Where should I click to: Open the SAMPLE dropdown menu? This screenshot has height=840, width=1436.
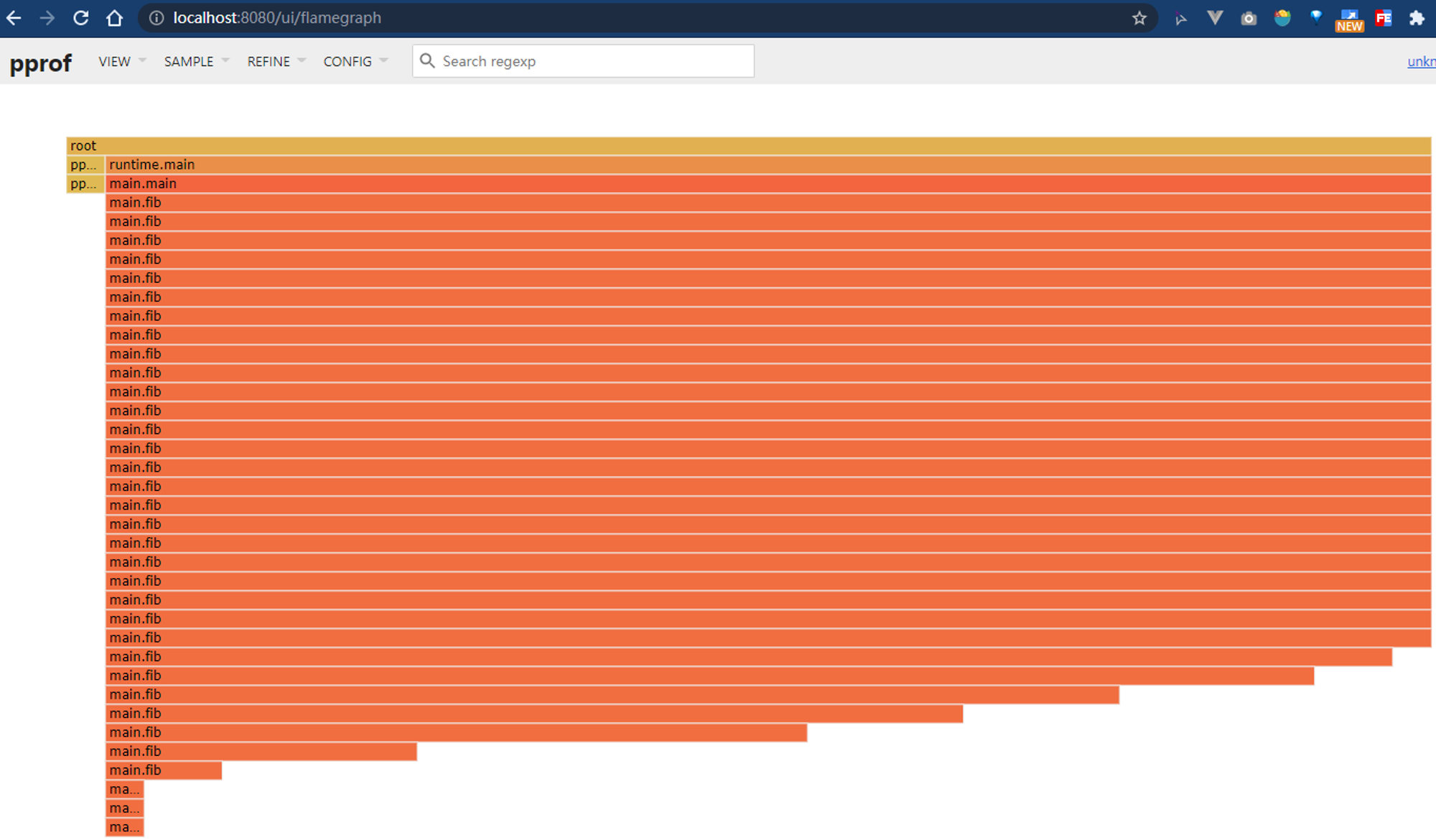196,61
